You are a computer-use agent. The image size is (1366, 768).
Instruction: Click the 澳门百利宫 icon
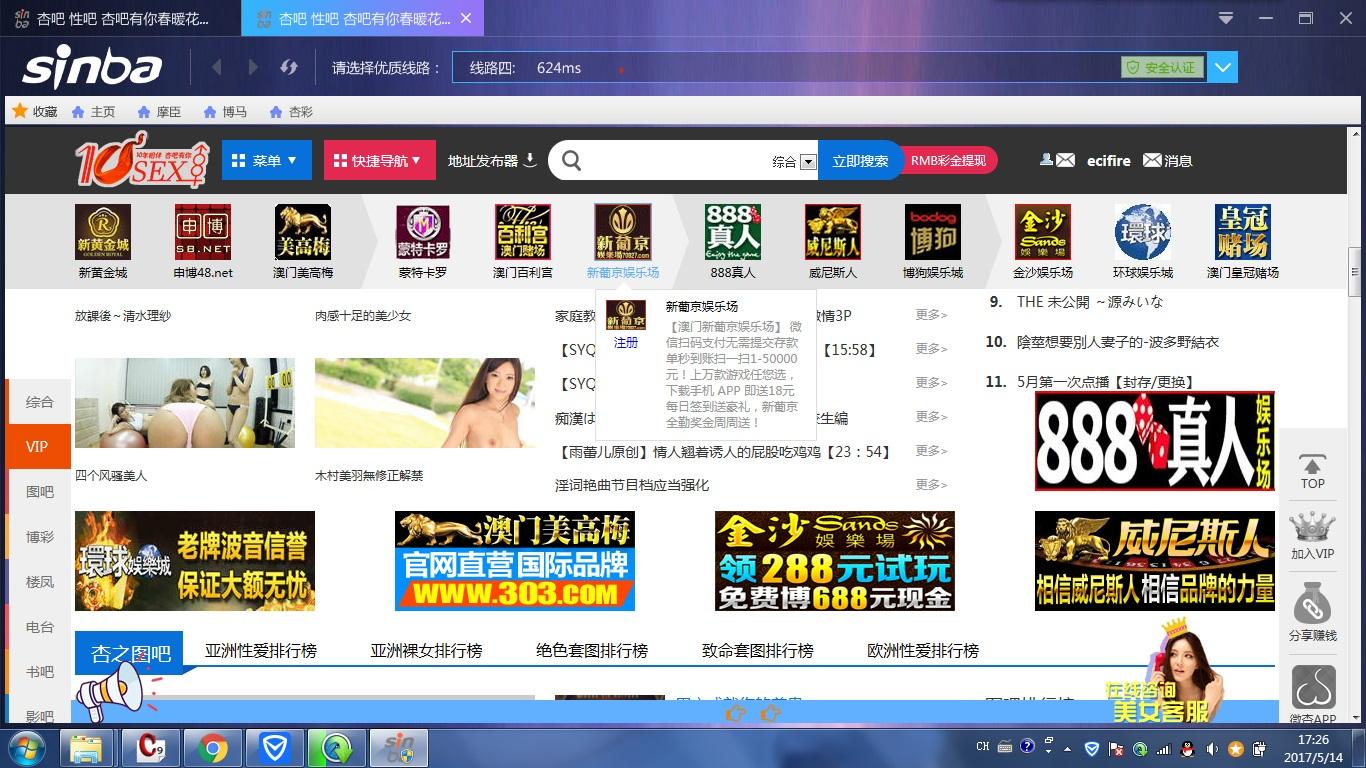point(523,232)
